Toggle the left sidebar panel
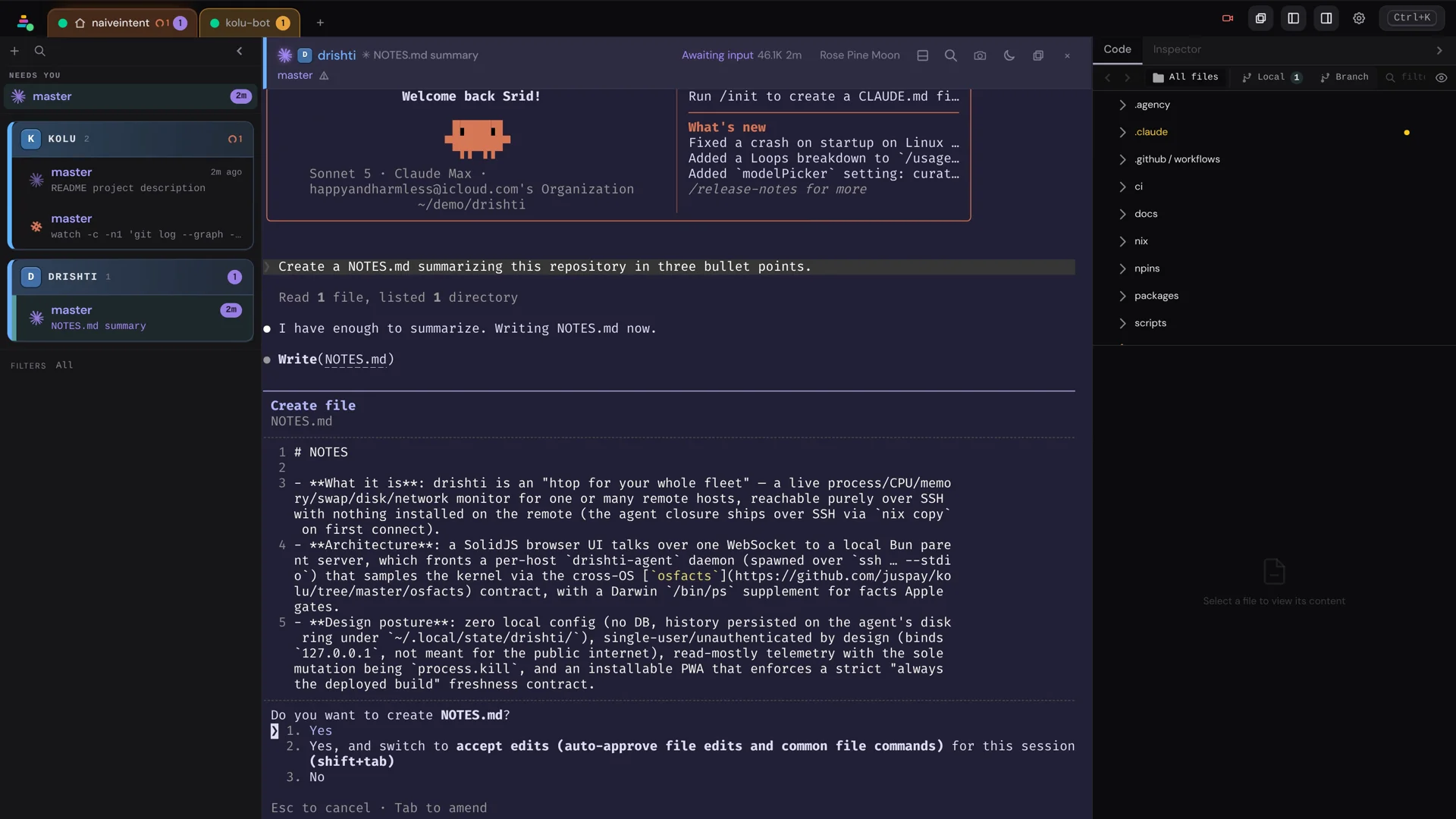This screenshot has height=819, width=1456. point(1294,18)
